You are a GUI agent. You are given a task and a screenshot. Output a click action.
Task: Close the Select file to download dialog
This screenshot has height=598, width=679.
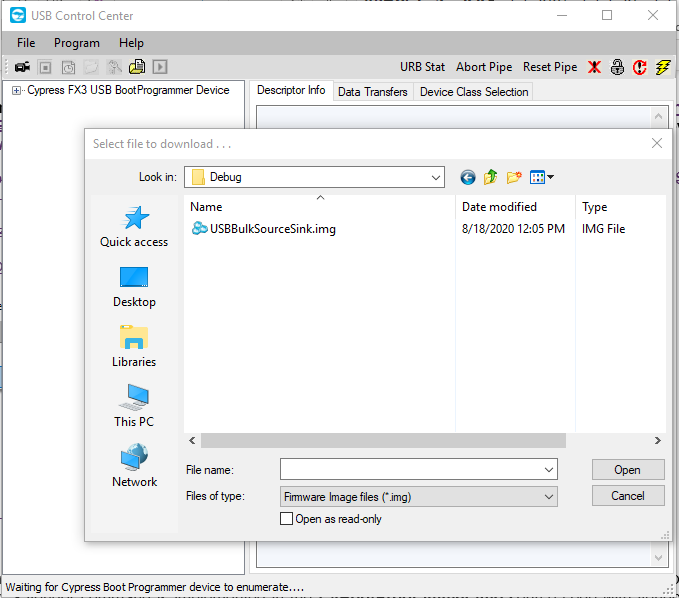click(656, 143)
